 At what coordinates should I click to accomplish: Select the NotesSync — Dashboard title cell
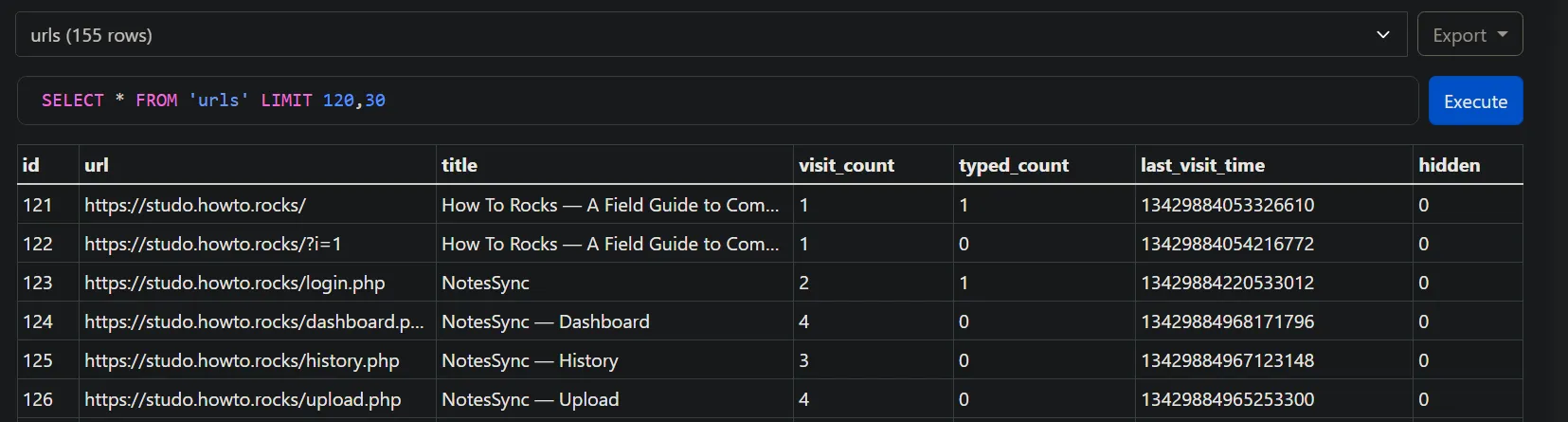[x=614, y=321]
